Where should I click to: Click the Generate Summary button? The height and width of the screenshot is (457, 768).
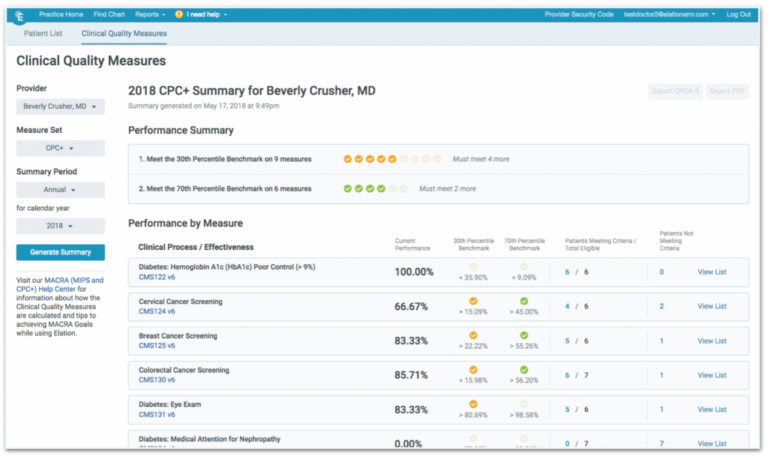tap(60, 252)
